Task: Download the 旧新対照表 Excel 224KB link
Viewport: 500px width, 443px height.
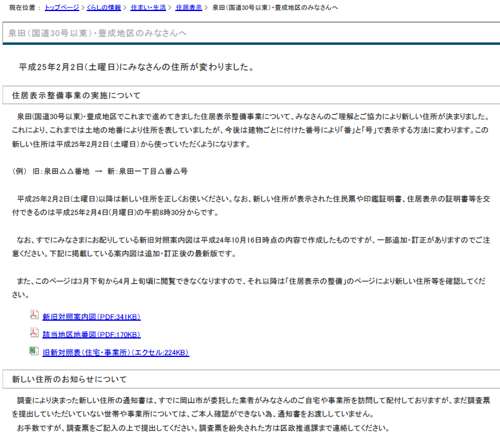Action: 116,352
